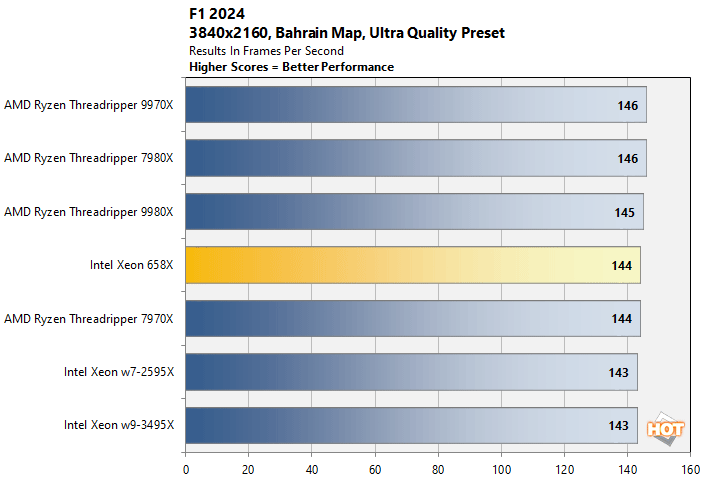Click the 'F1 2024' chart title

point(217,14)
